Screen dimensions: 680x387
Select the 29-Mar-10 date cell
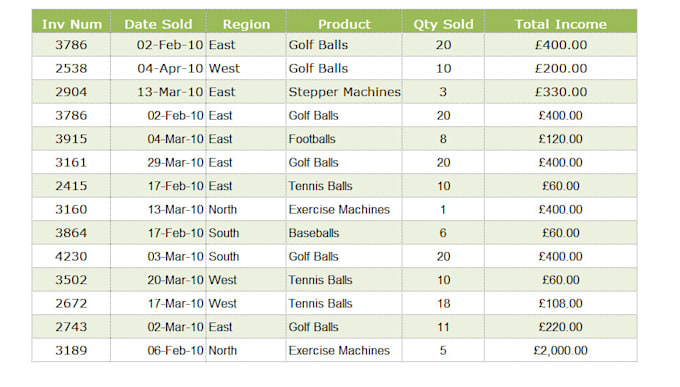158,162
